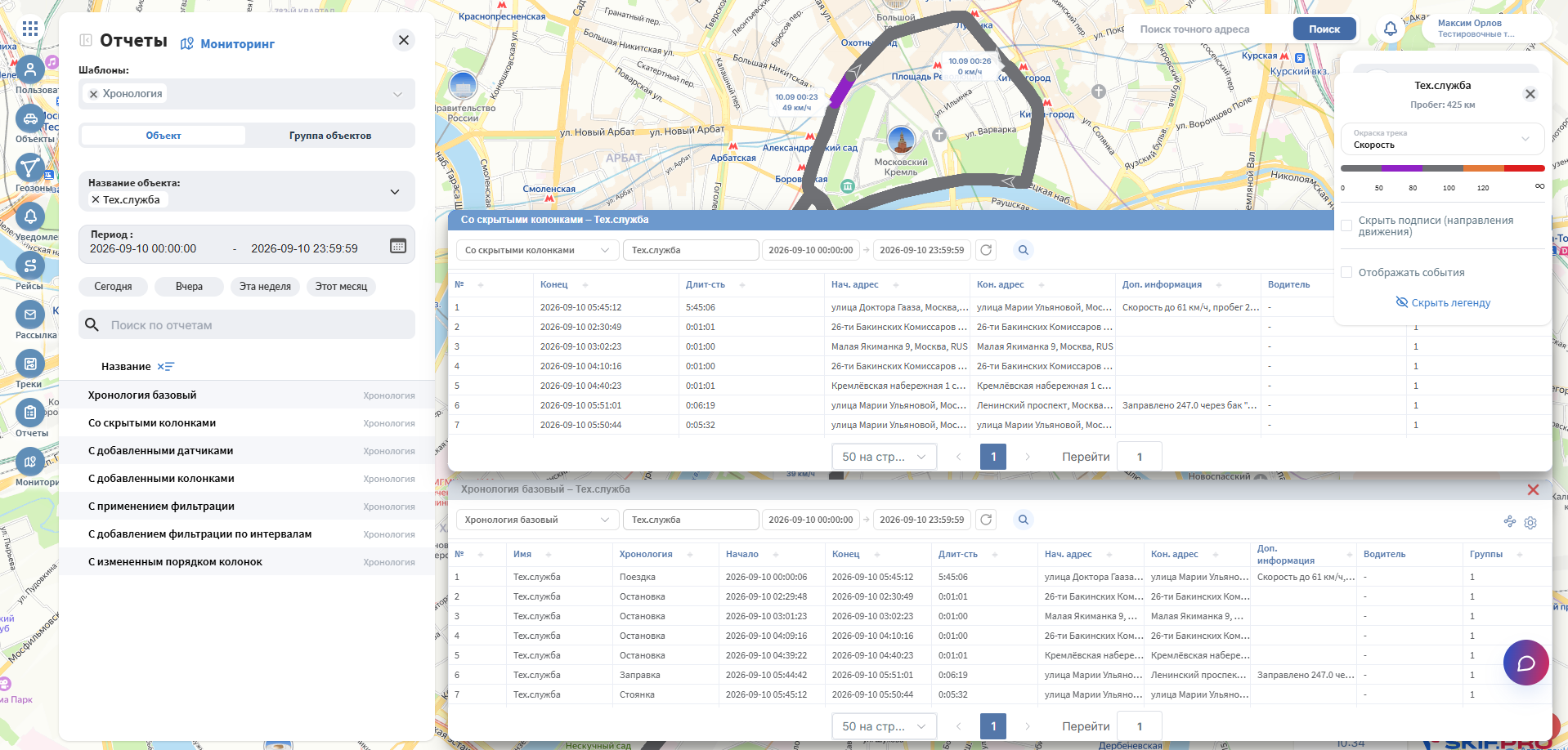Select the 'Объект' tab
Screen dimensions: 1568x750
pos(164,136)
